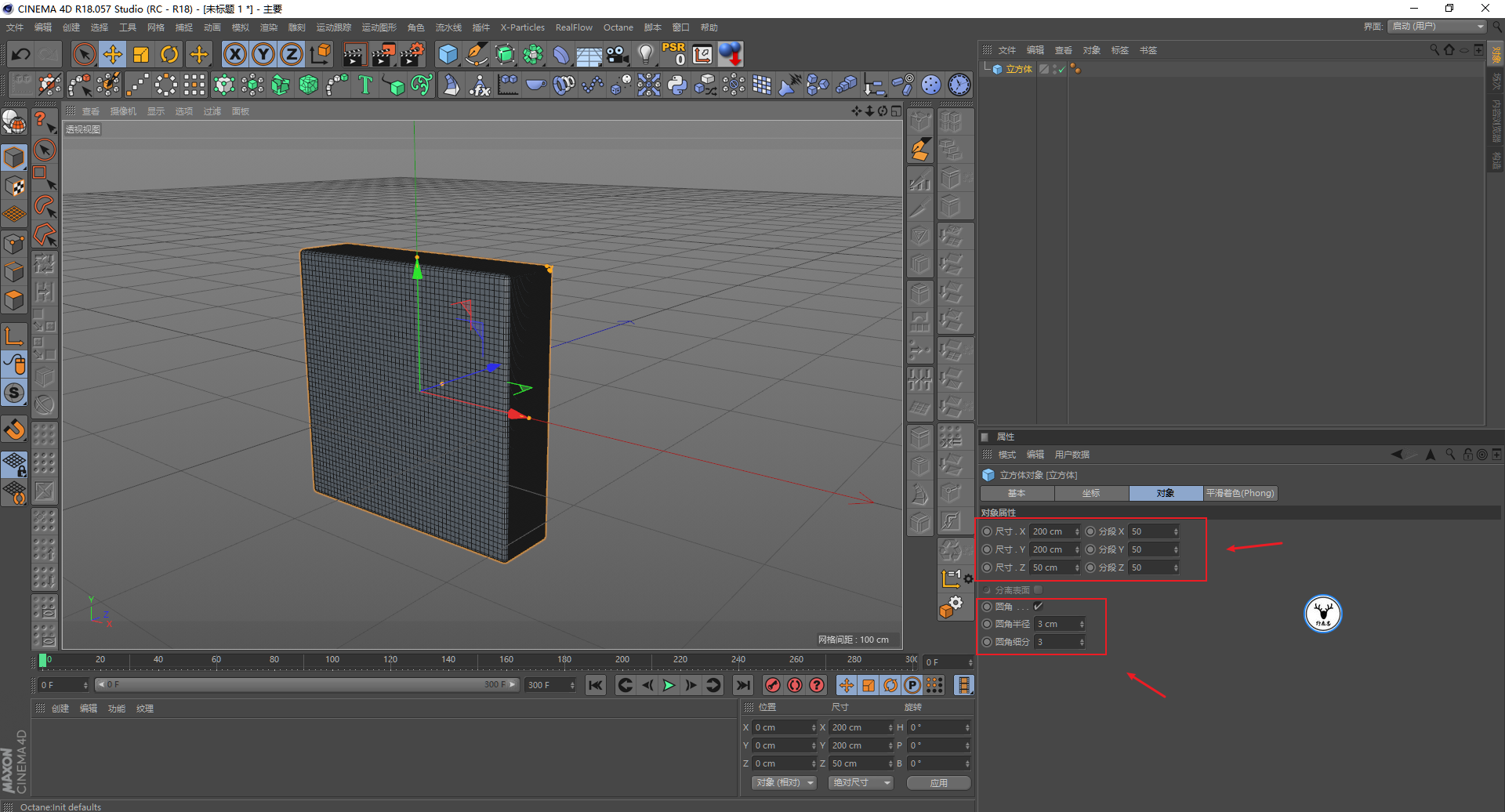Click the 分段 Y animation circle

coord(1090,549)
